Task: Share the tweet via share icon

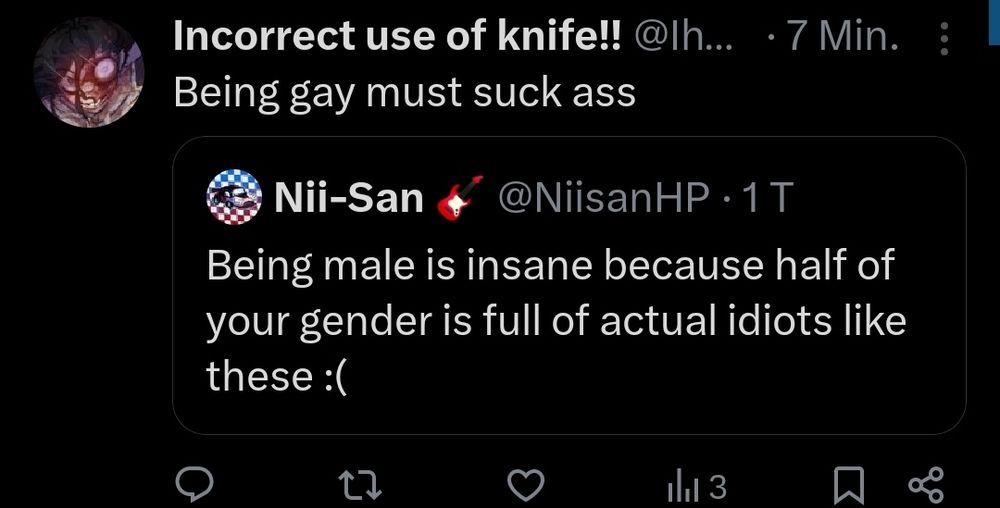Action: pos(924,486)
